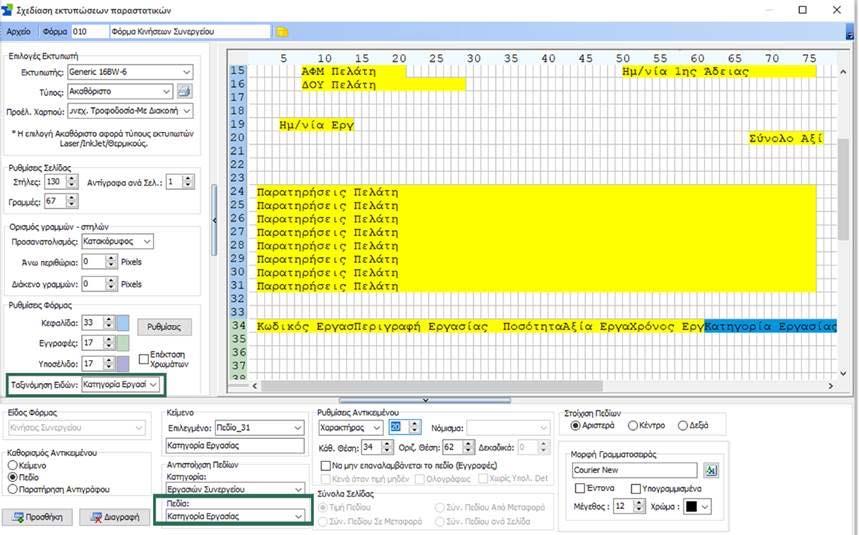
Task: Collapse left panel with the splitter arrow
Action: click(x=214, y=220)
